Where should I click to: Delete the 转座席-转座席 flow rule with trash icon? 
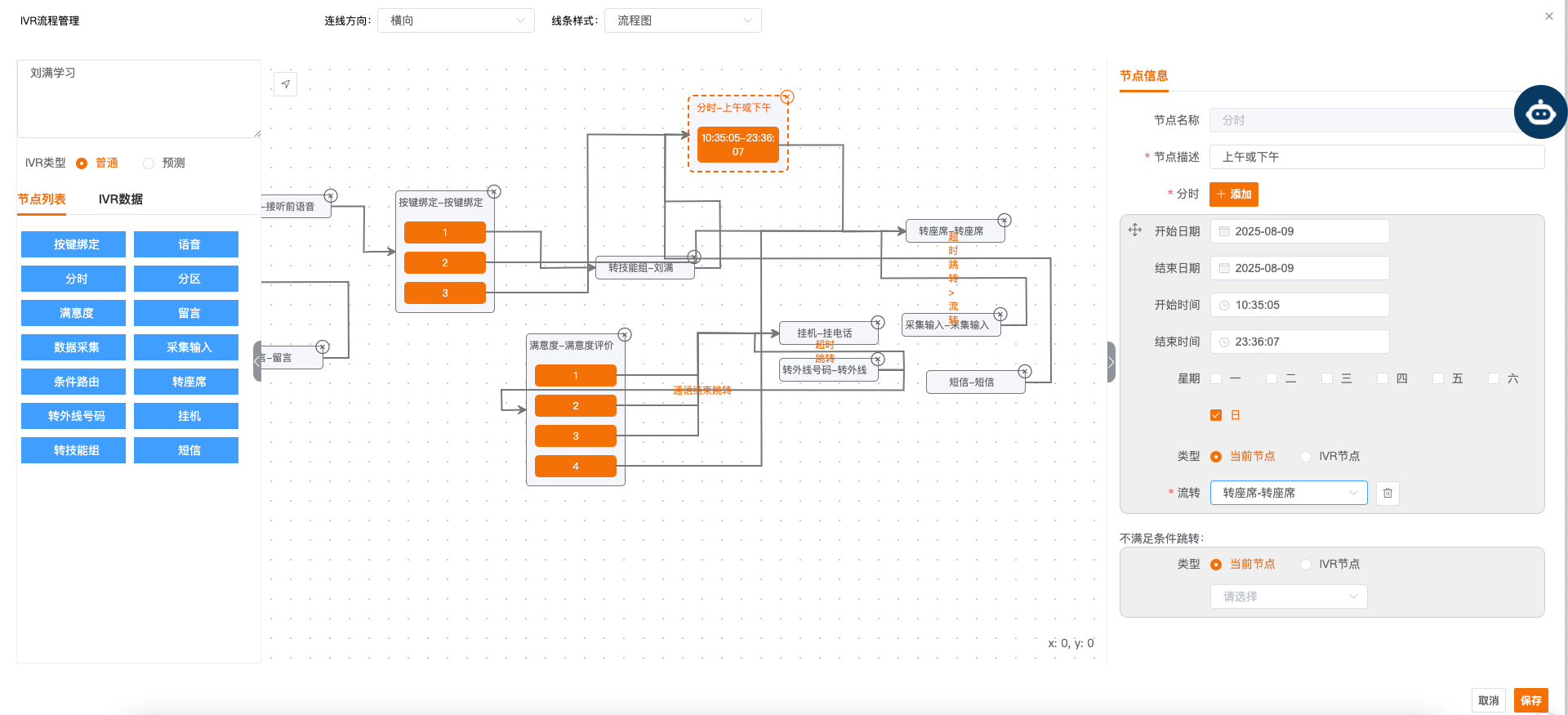click(1388, 494)
